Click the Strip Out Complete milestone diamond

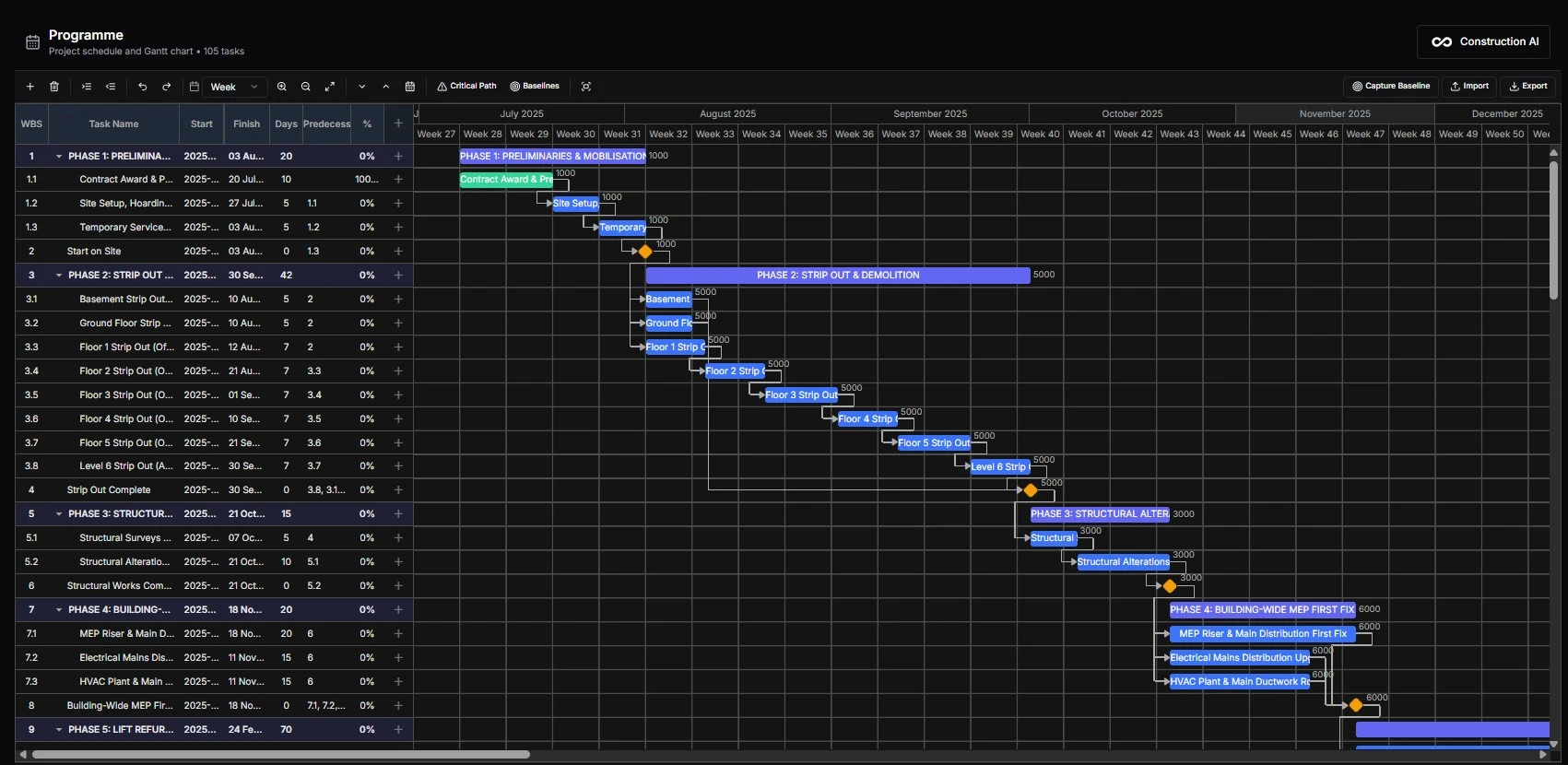pyautogui.click(x=1031, y=490)
